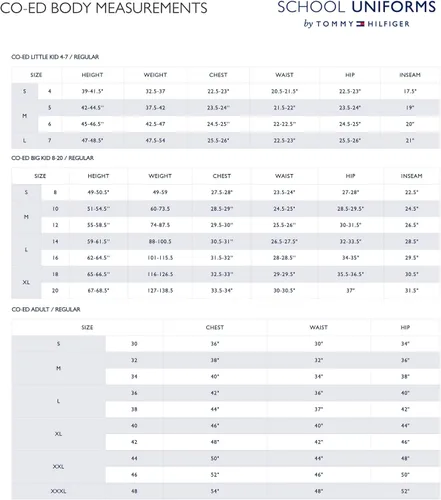Click the Waist header in Adult table
This screenshot has width=441, height=500.
[x=318, y=327]
